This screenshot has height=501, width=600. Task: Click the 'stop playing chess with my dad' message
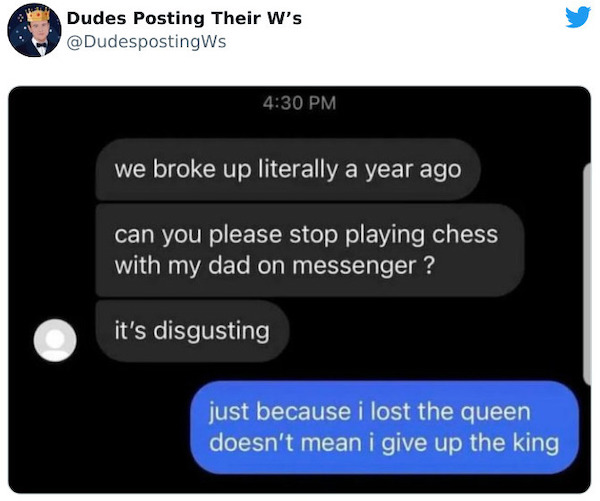click(x=309, y=250)
